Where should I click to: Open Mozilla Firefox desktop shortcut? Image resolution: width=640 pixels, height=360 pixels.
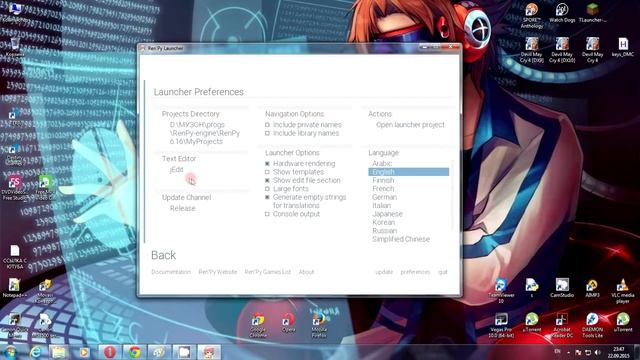pos(319,325)
